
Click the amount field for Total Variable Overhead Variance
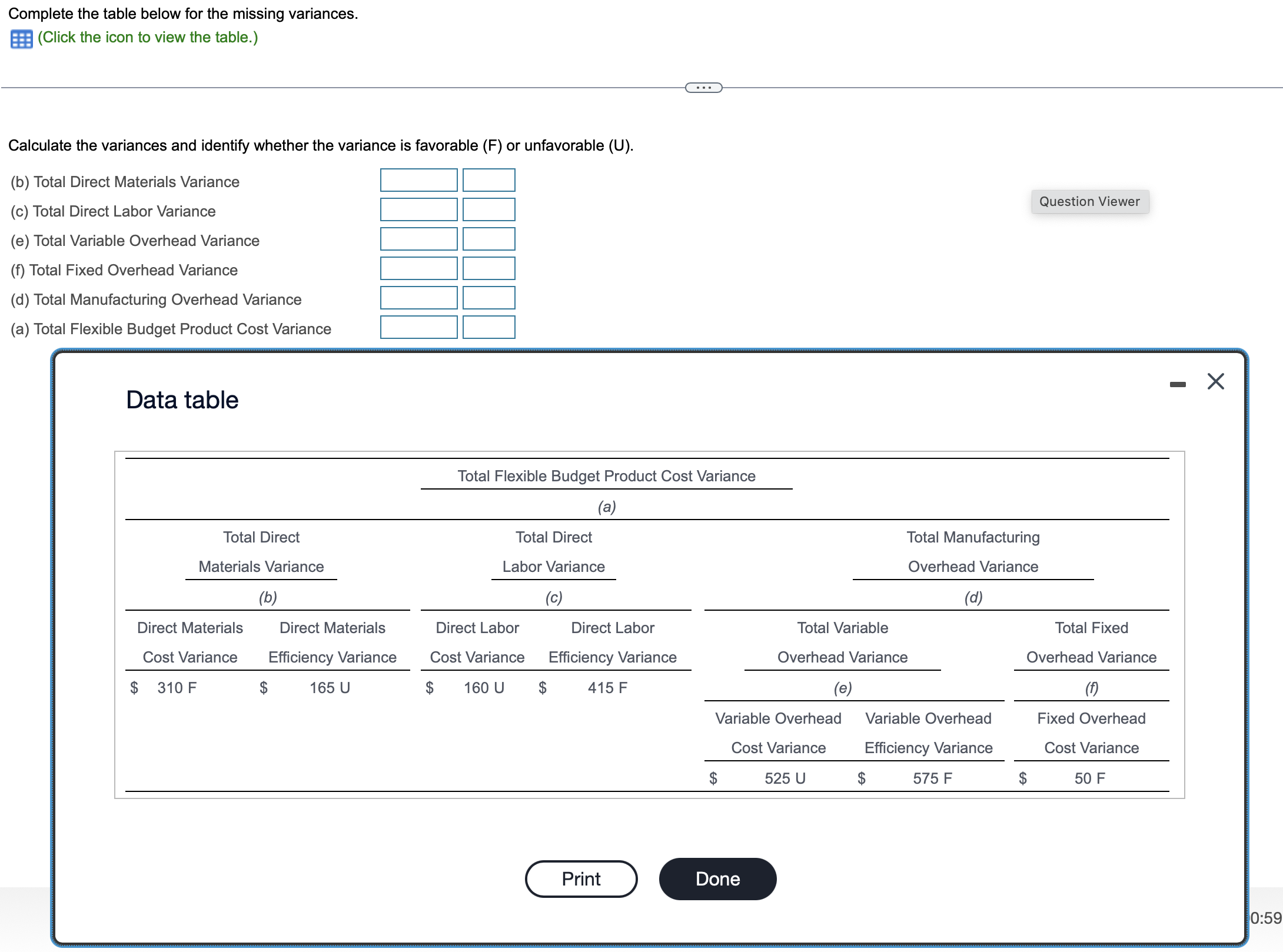pyautogui.click(x=418, y=239)
